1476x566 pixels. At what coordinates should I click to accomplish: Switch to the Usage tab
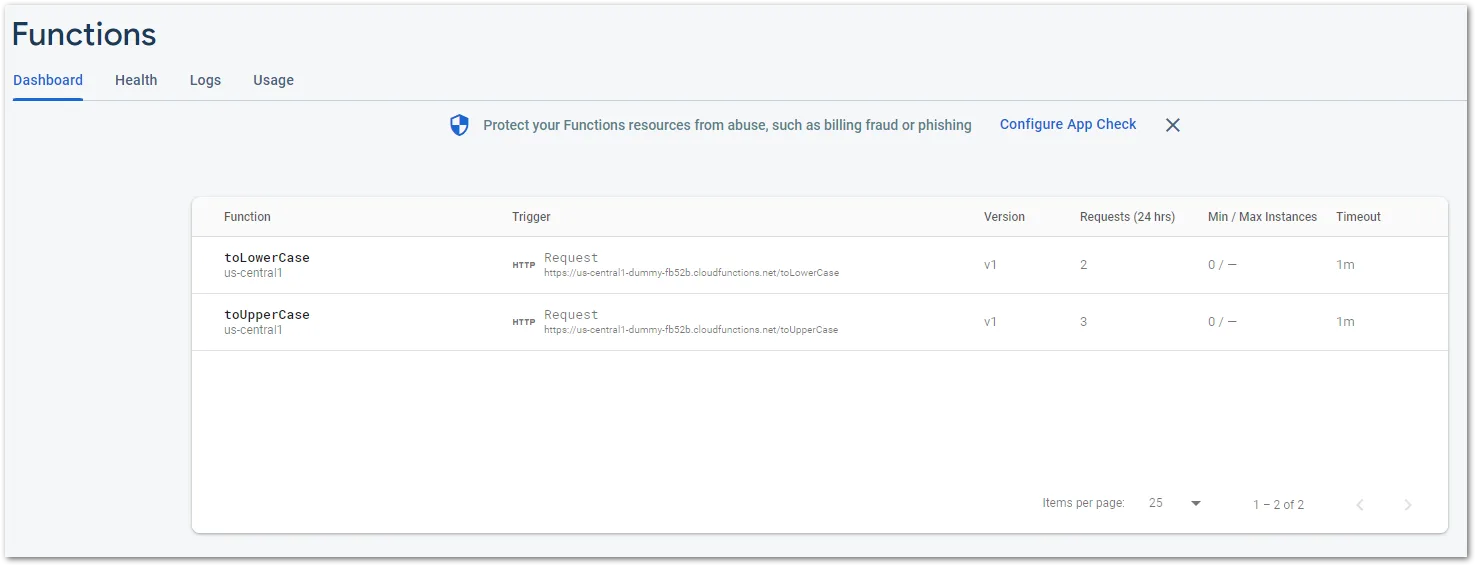click(273, 80)
